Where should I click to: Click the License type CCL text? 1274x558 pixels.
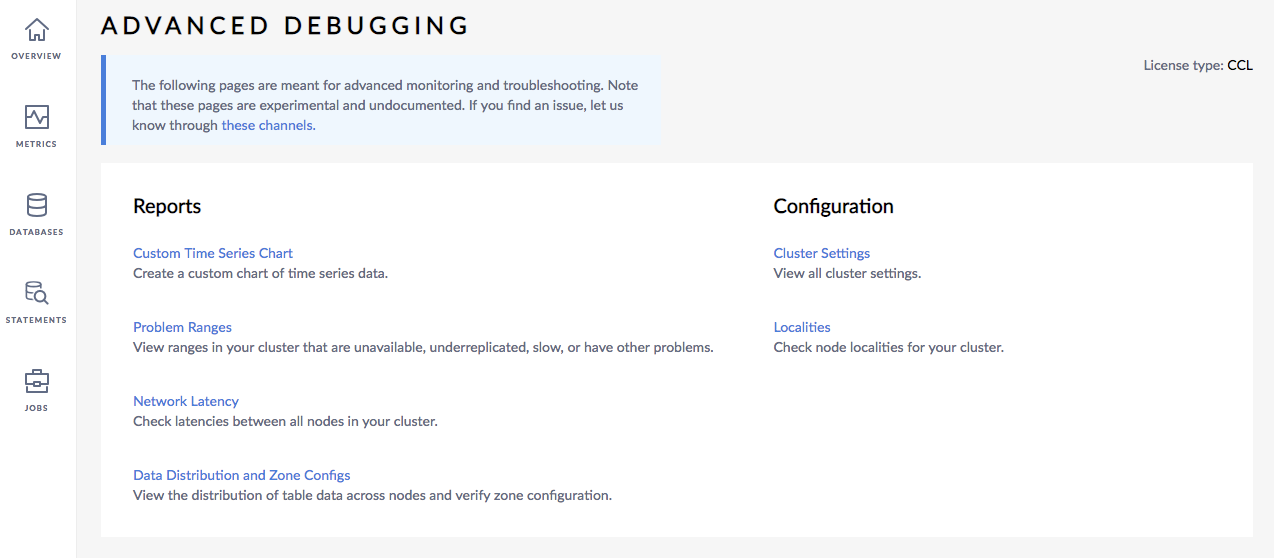tap(1197, 66)
